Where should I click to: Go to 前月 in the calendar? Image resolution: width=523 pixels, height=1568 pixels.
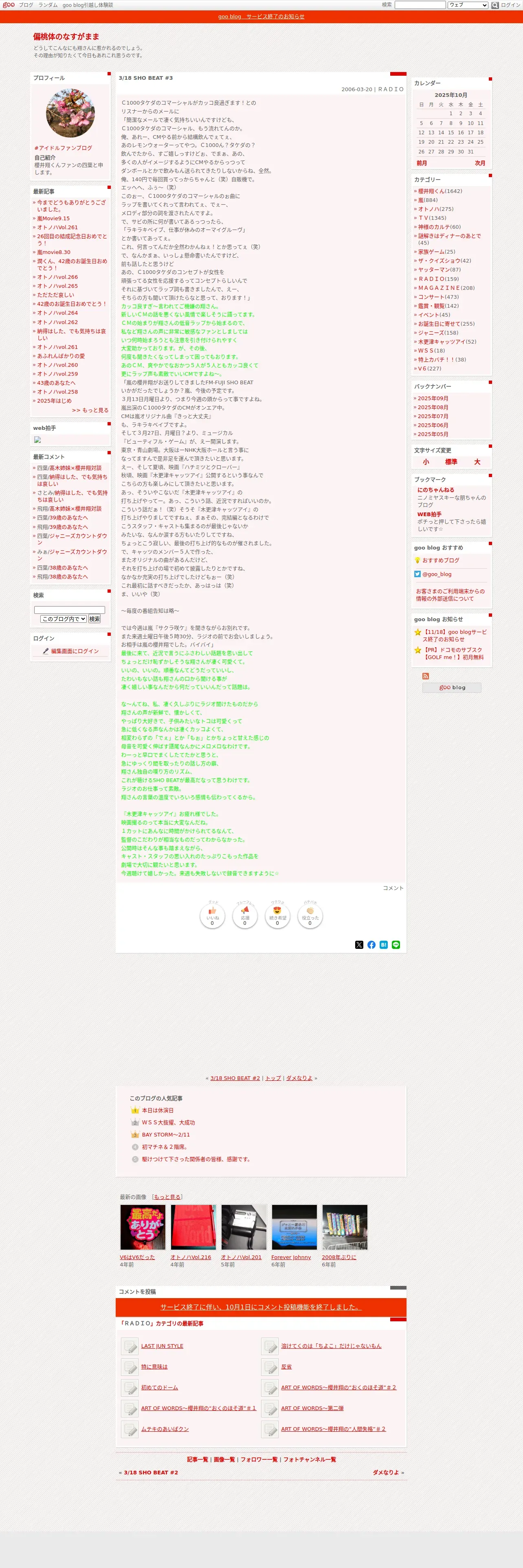(x=422, y=163)
